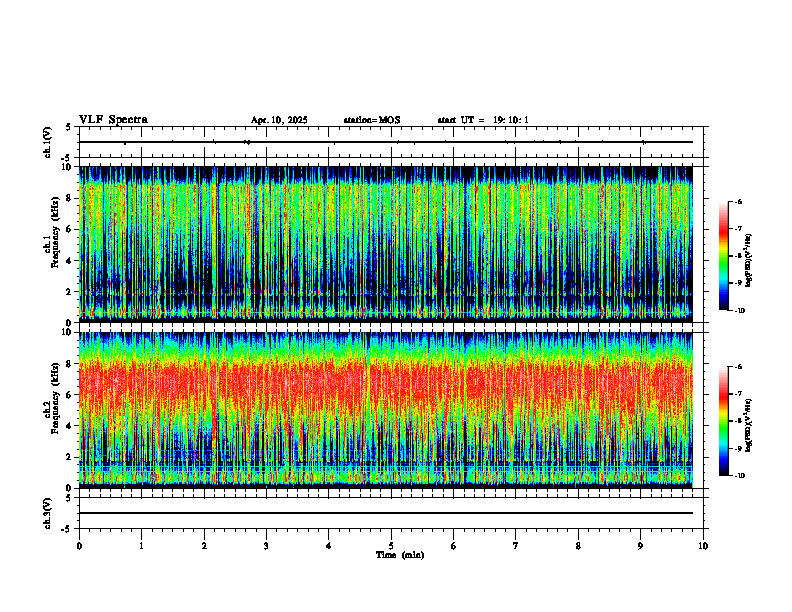
Task: Click the ch.2 spectrogram color bar
Action: tap(723, 421)
